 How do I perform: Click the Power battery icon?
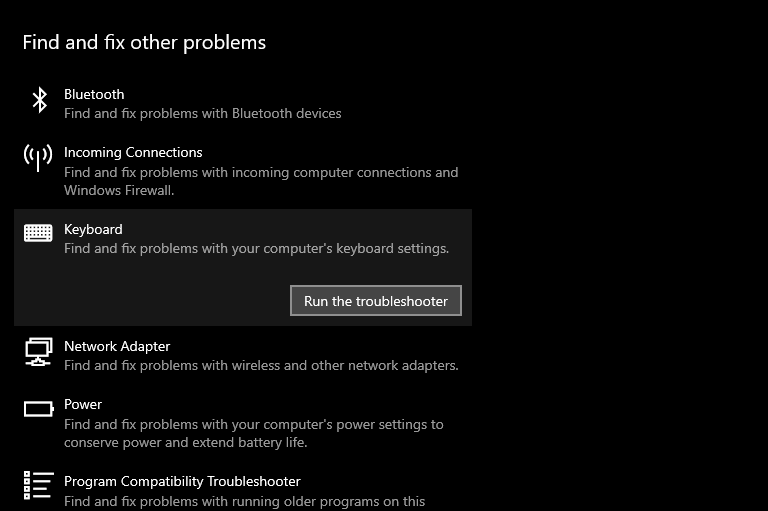(x=39, y=409)
